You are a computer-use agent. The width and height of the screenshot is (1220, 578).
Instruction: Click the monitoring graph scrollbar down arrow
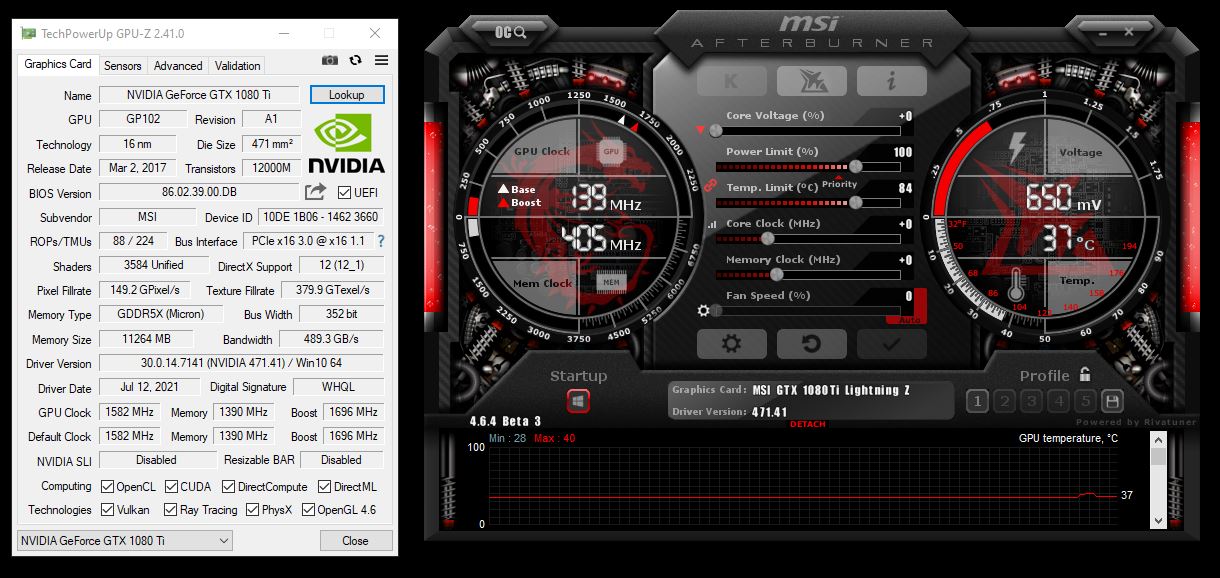[x=1158, y=520]
